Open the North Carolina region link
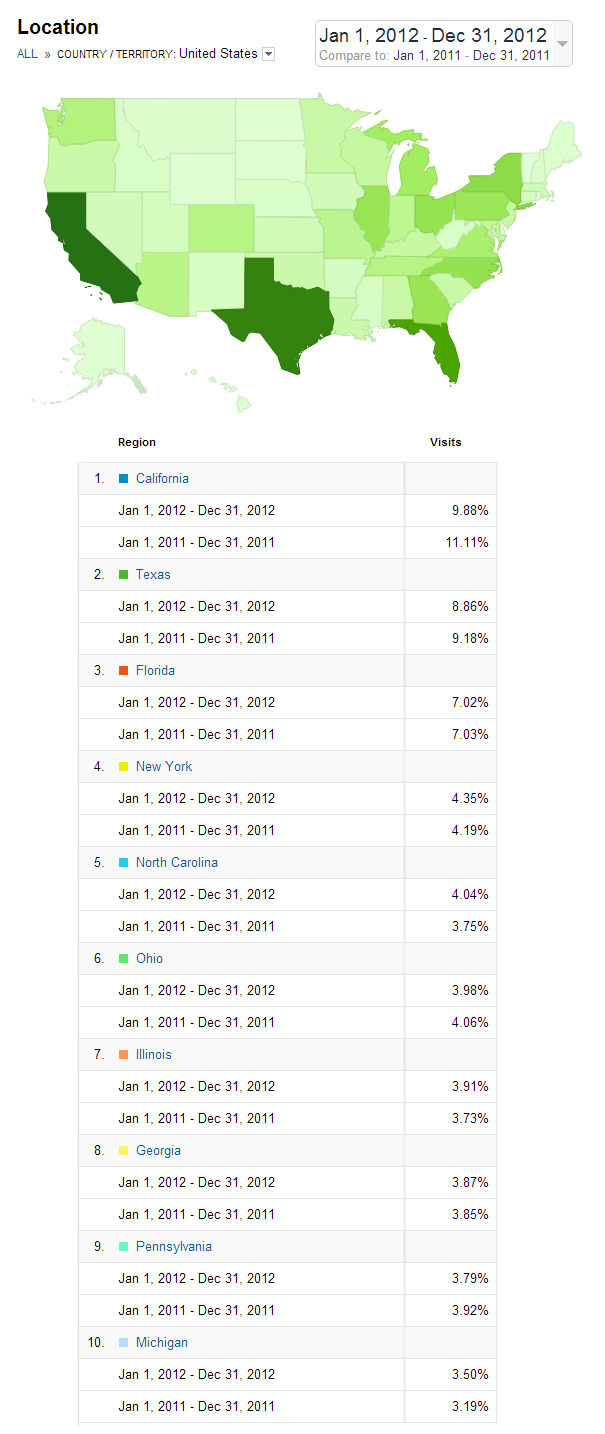605x1434 pixels. (x=177, y=863)
